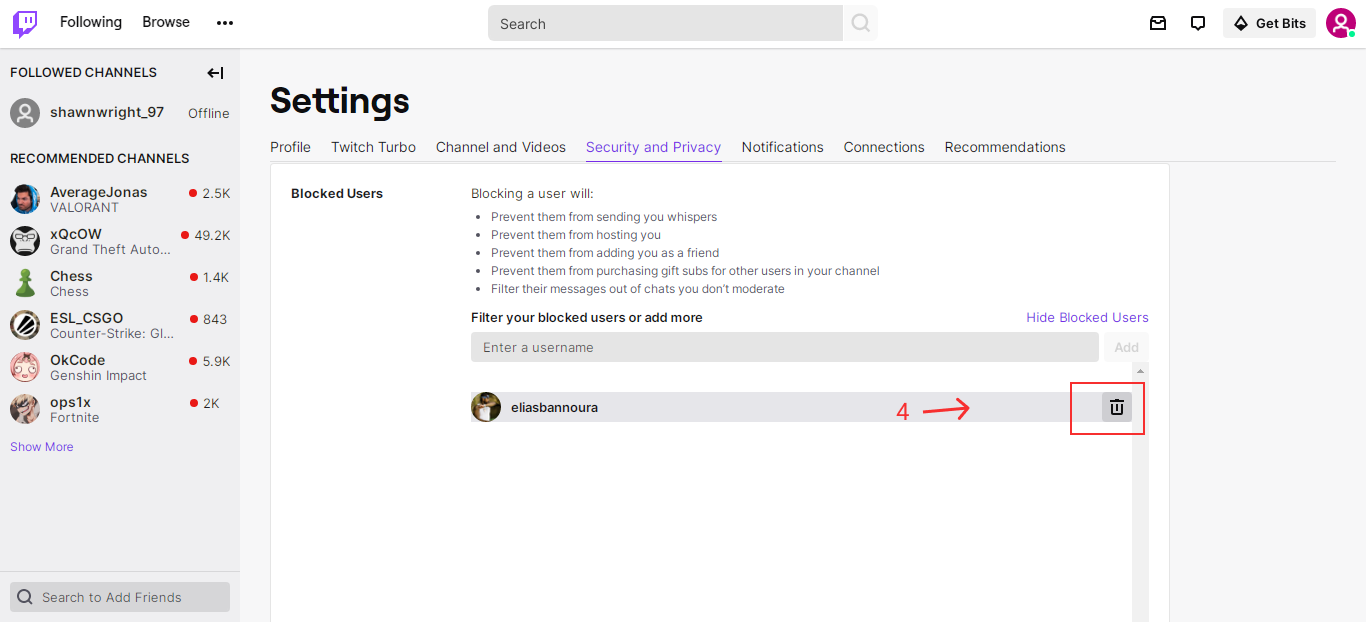Click the Twitch logo home icon
This screenshot has width=1366, height=622.
25,23
